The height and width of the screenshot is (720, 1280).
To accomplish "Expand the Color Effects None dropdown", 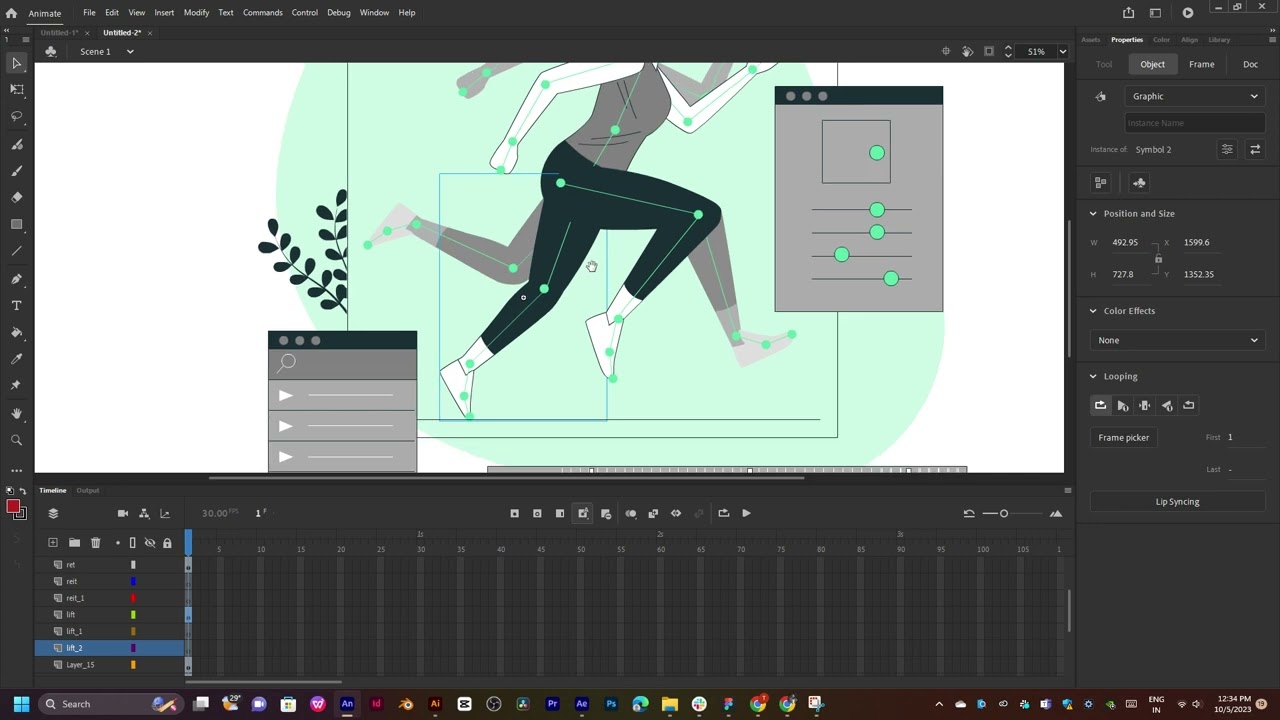I will 1177,340.
